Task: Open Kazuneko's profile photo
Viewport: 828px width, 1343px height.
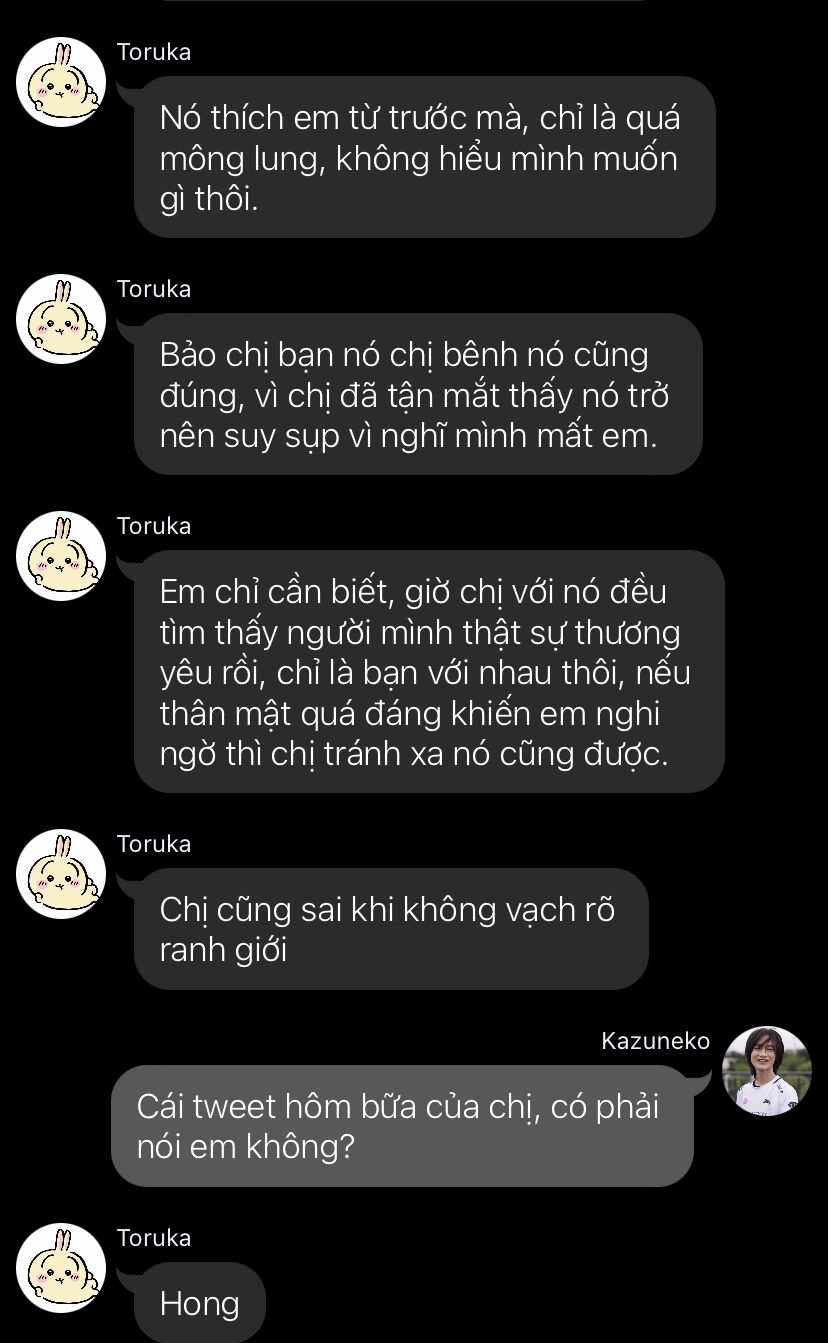Action: coord(767,1071)
